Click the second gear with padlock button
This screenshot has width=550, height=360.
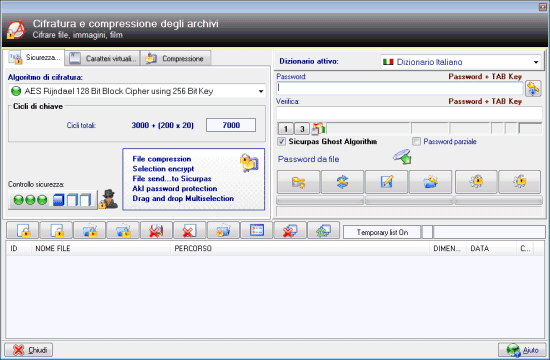click(520, 182)
